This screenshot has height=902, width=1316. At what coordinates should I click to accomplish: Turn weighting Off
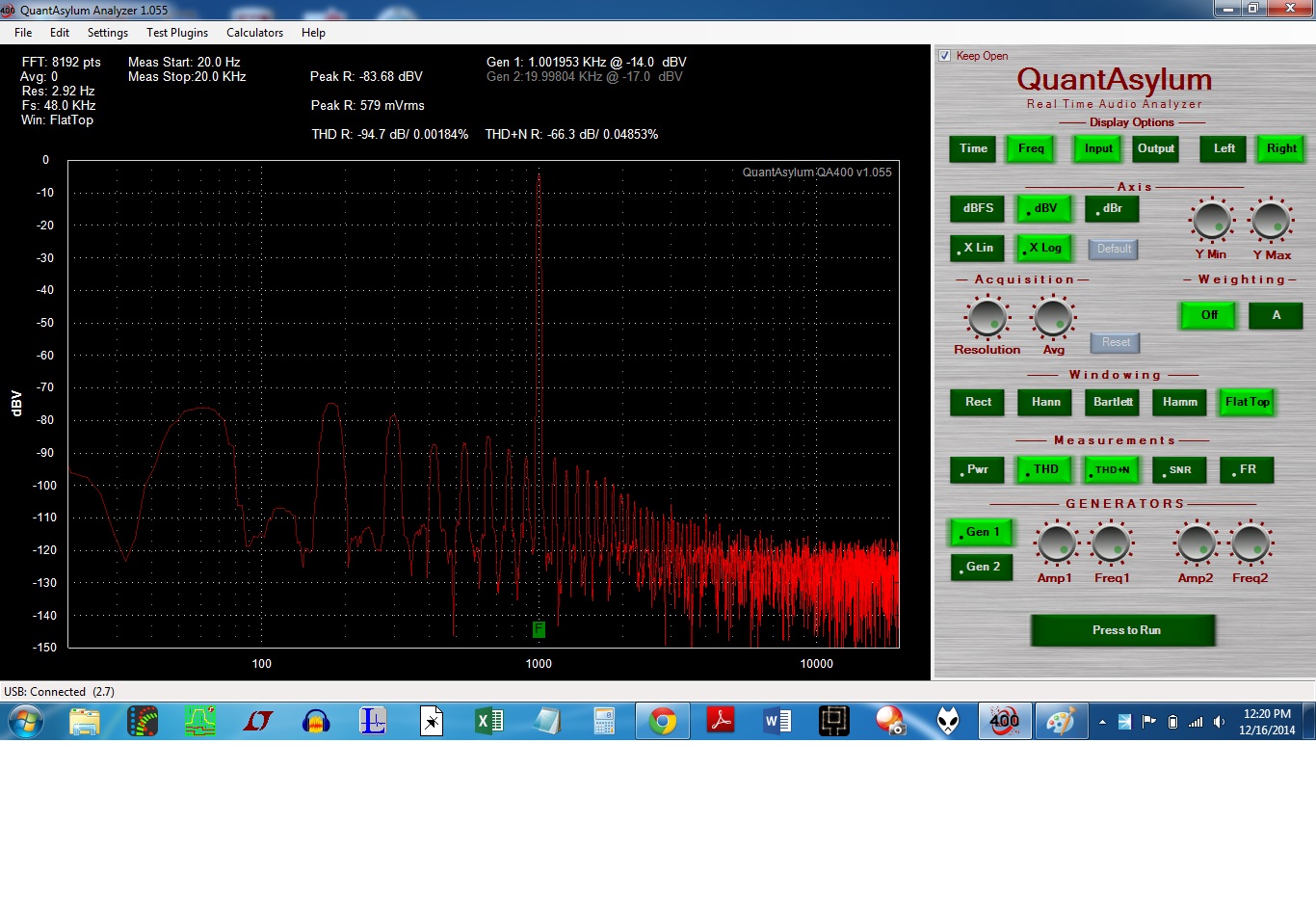pos(1209,315)
